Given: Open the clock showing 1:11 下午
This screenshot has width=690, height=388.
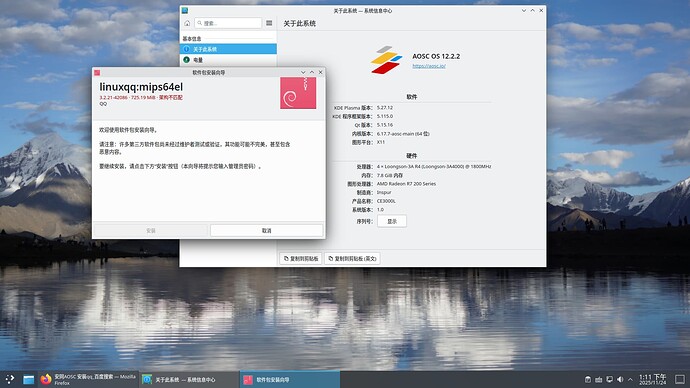Looking at the screenshot, I should coord(653,380).
